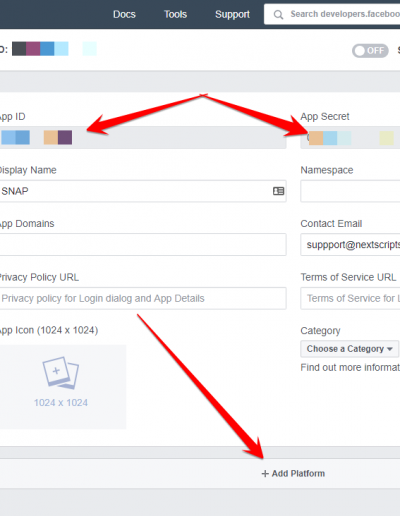Click the Display Name field containing SNAP
The image size is (400, 516).
point(143,191)
